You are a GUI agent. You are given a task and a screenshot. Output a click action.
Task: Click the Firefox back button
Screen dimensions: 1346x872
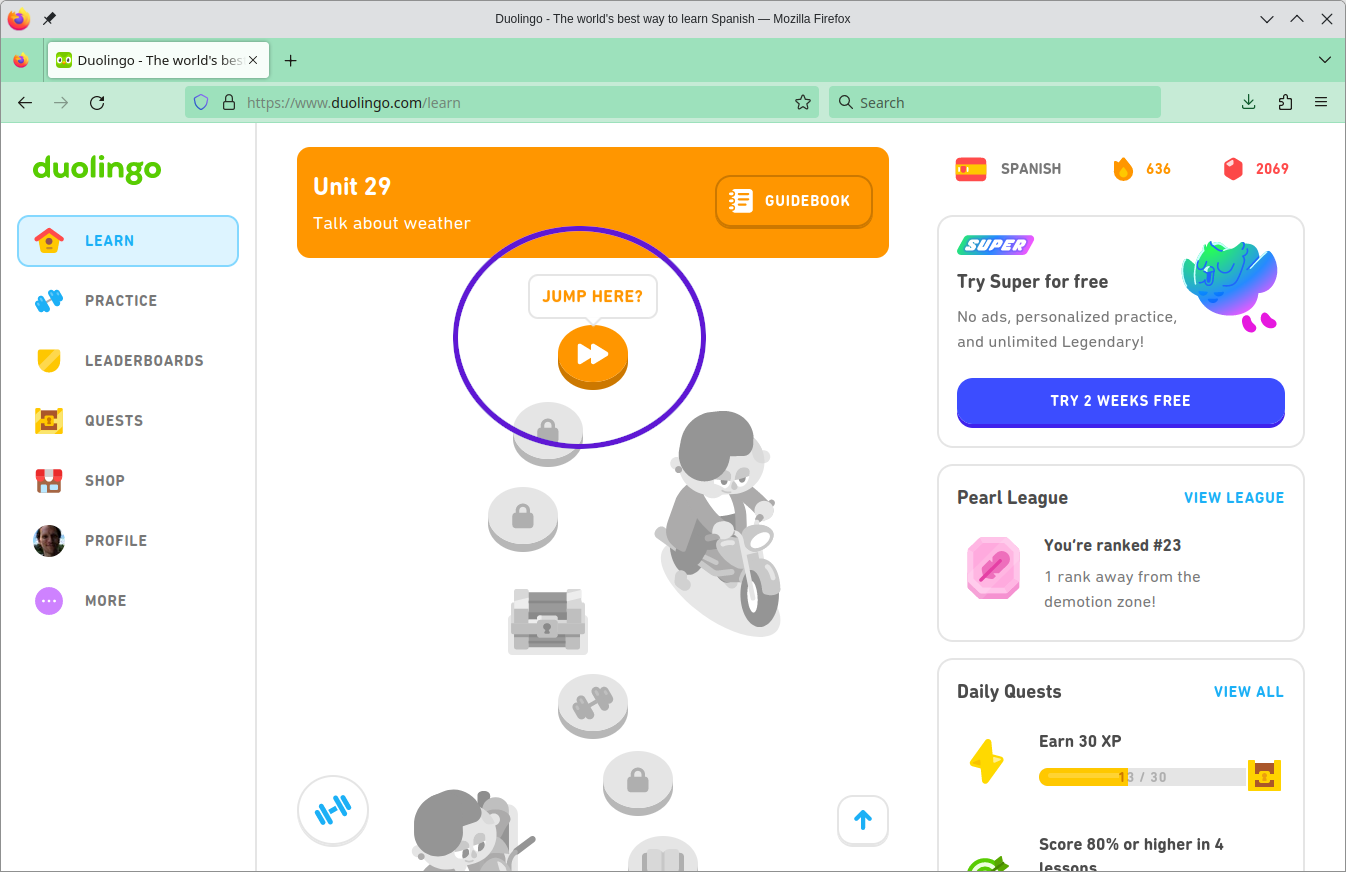[25, 102]
